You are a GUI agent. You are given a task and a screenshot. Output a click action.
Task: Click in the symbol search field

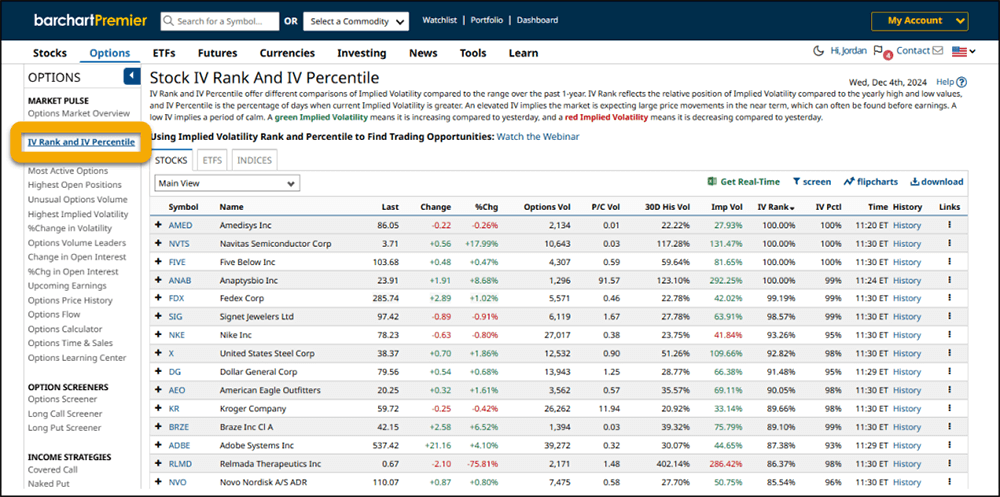tap(220, 21)
